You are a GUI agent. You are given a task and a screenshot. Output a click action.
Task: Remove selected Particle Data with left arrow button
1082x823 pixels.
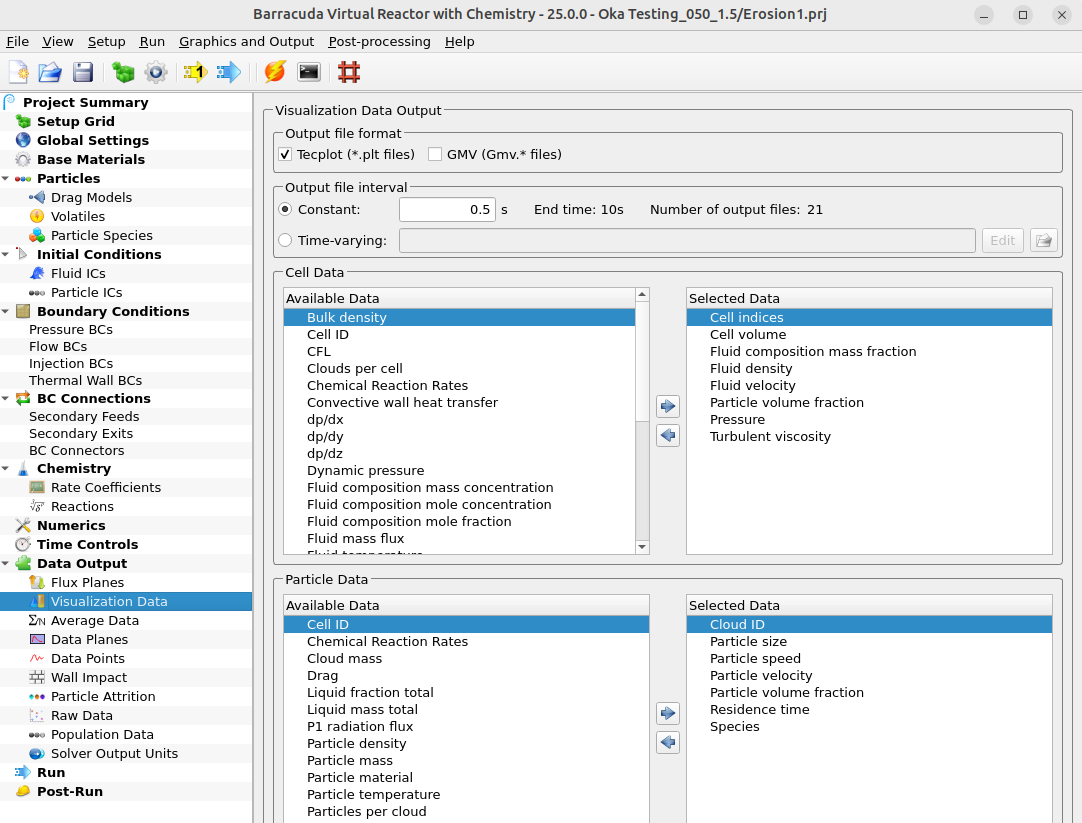pos(668,742)
